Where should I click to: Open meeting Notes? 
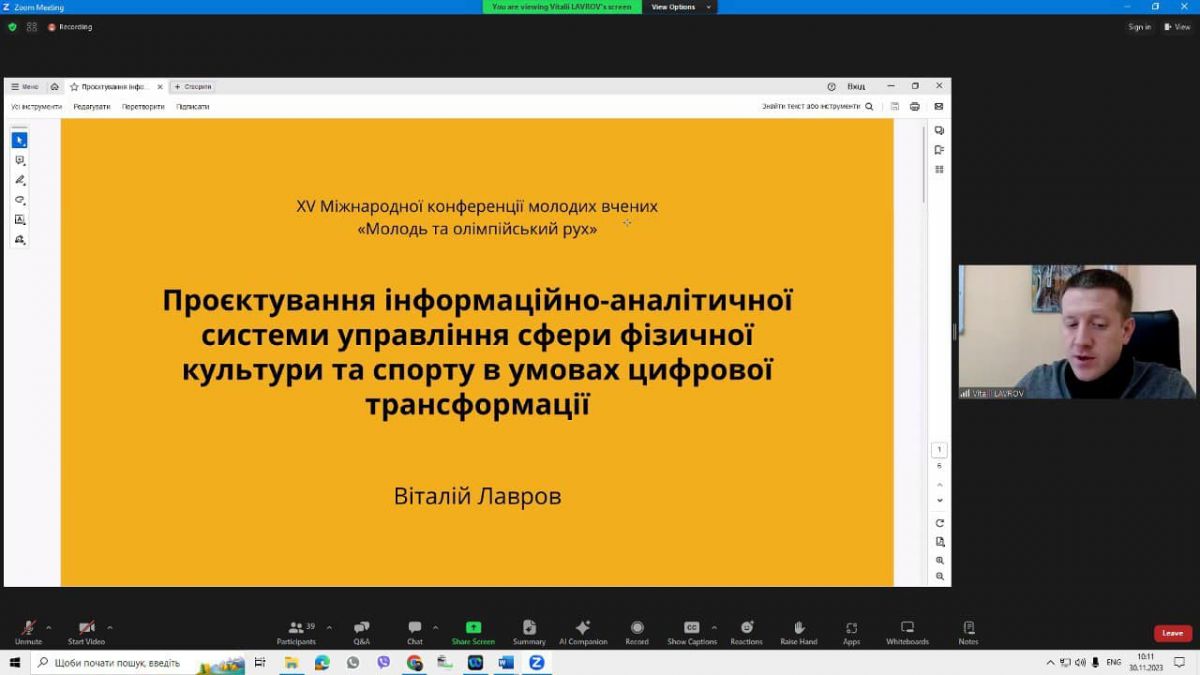pos(968,632)
